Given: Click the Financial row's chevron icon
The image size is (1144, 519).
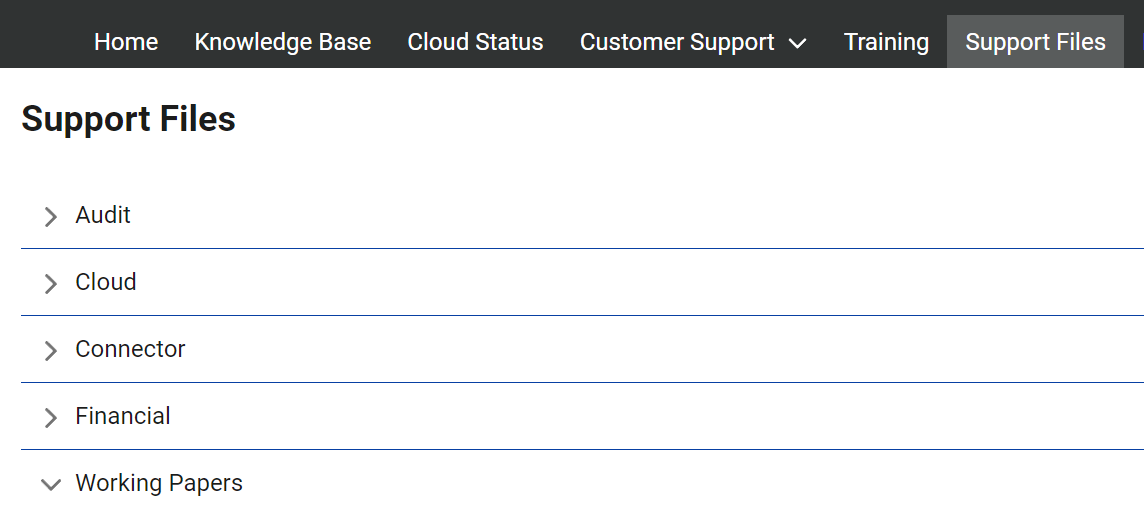Looking at the screenshot, I should click(51, 418).
